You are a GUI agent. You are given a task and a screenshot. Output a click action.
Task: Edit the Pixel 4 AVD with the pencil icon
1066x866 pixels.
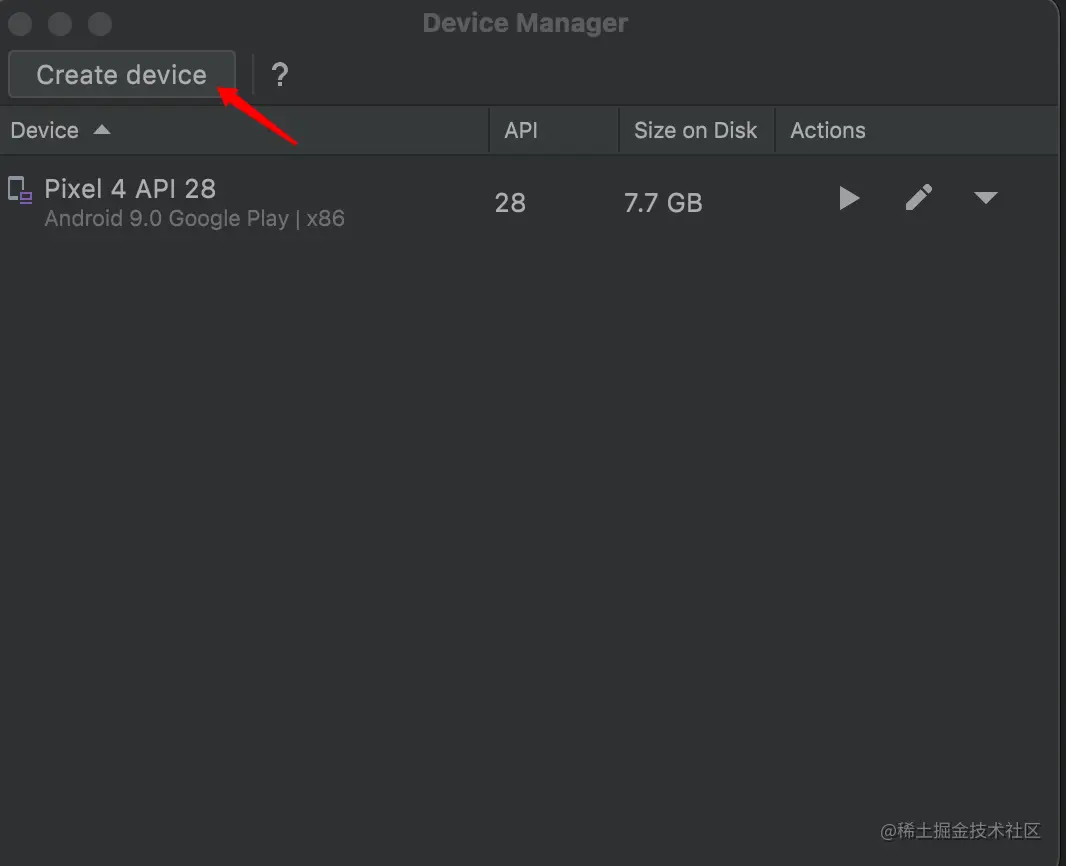(x=918, y=198)
